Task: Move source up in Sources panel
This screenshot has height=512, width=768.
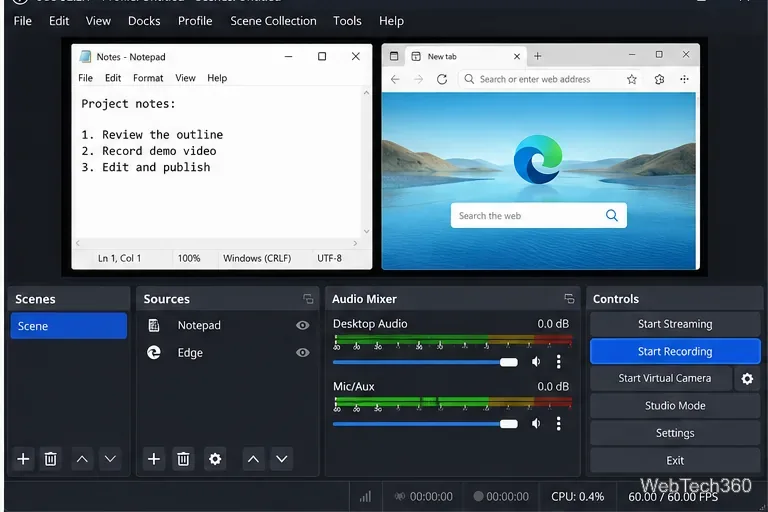Action: pyautogui.click(x=253, y=459)
